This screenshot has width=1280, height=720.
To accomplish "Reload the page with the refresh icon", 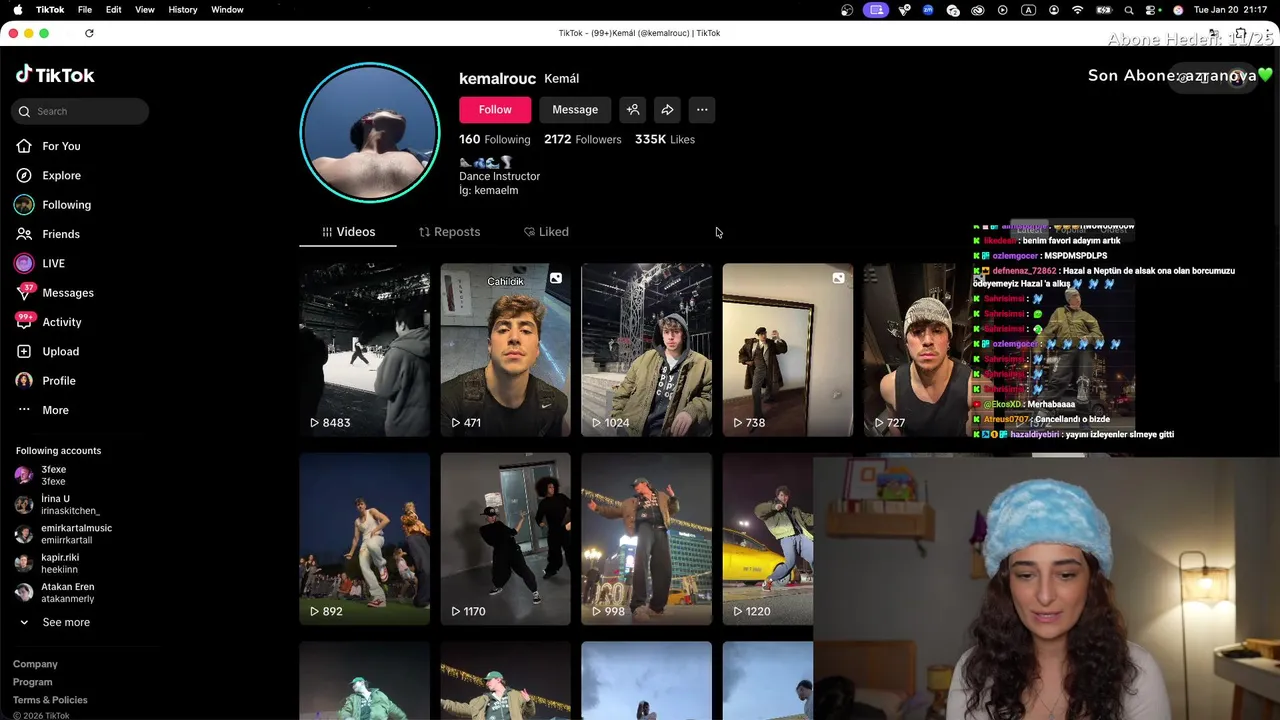I will click(89, 33).
